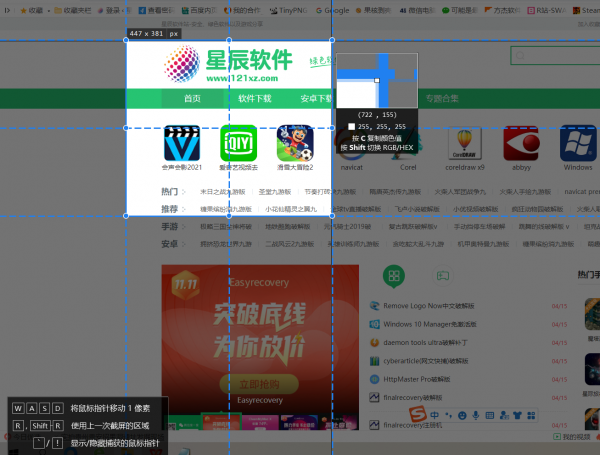
Task: Open the green iQIYI app icon
Action: tap(238, 143)
